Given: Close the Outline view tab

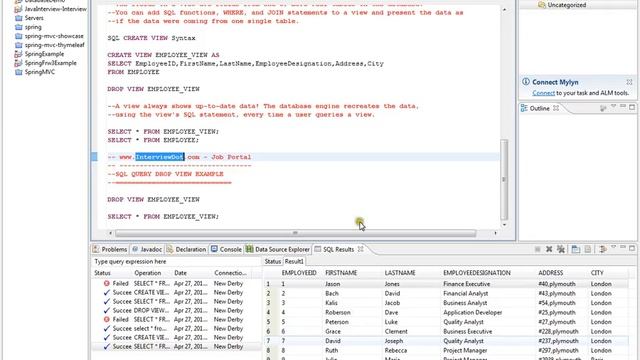Looking at the screenshot, I should coord(556,108).
